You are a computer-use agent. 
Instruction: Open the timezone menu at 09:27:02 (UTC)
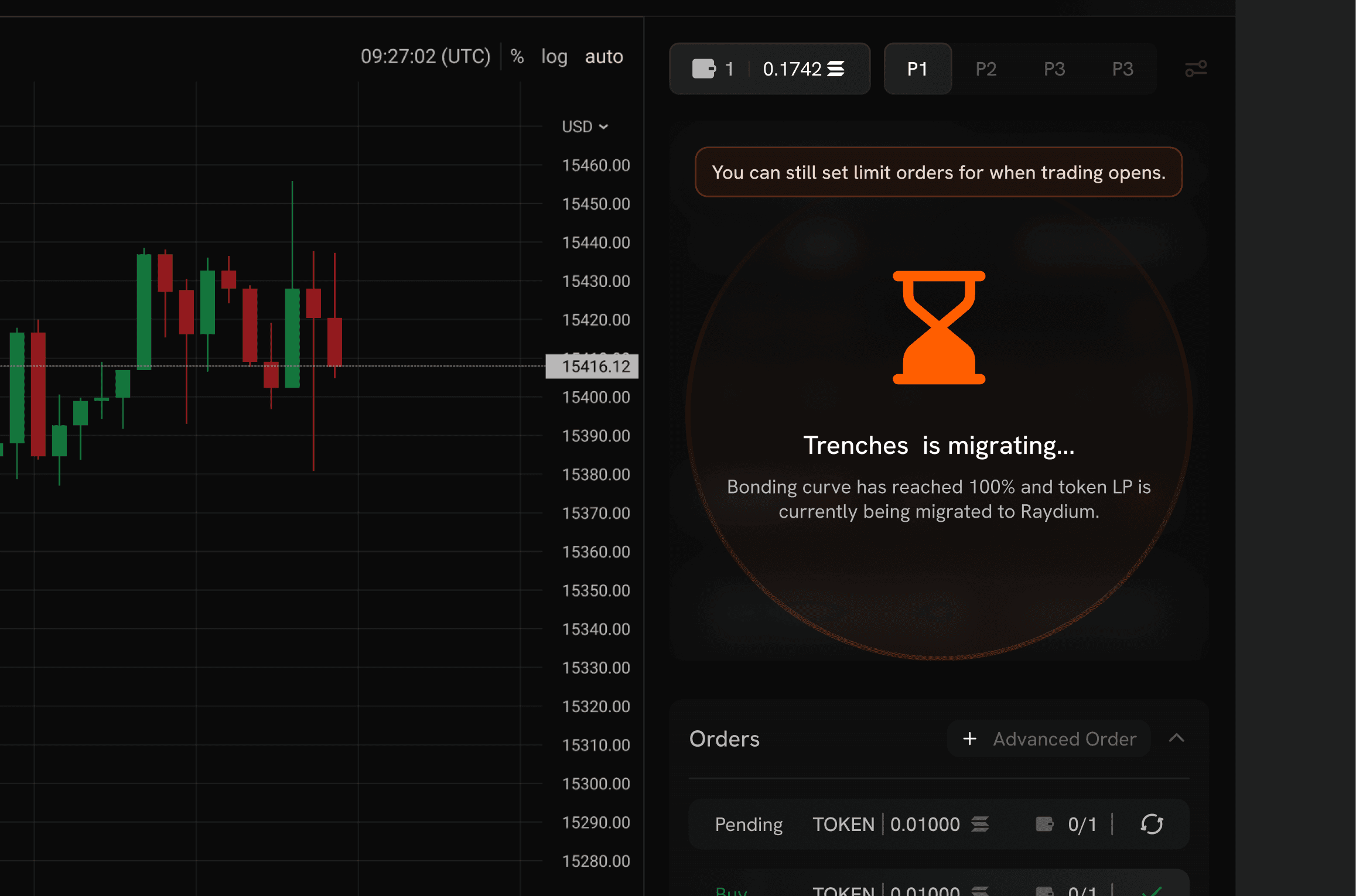(x=425, y=56)
